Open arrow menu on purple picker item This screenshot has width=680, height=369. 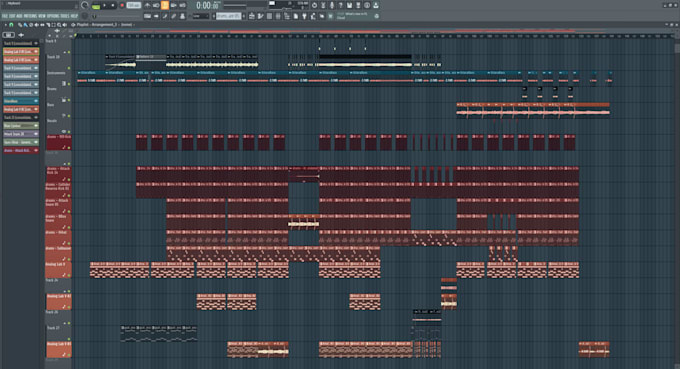[x=36, y=134]
